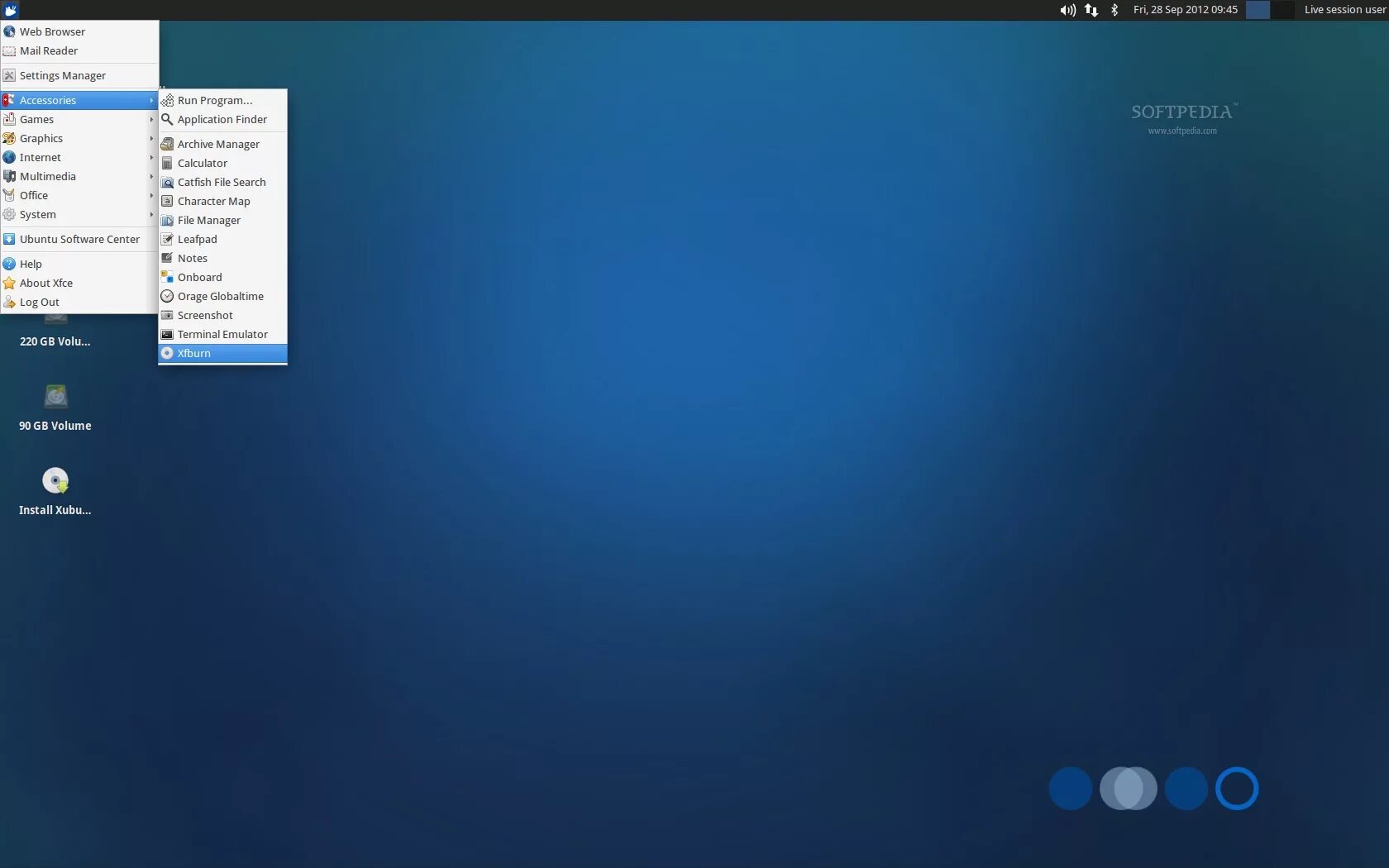Image resolution: width=1389 pixels, height=868 pixels.
Task: Expand the System submenu arrow
Action: tap(151, 214)
